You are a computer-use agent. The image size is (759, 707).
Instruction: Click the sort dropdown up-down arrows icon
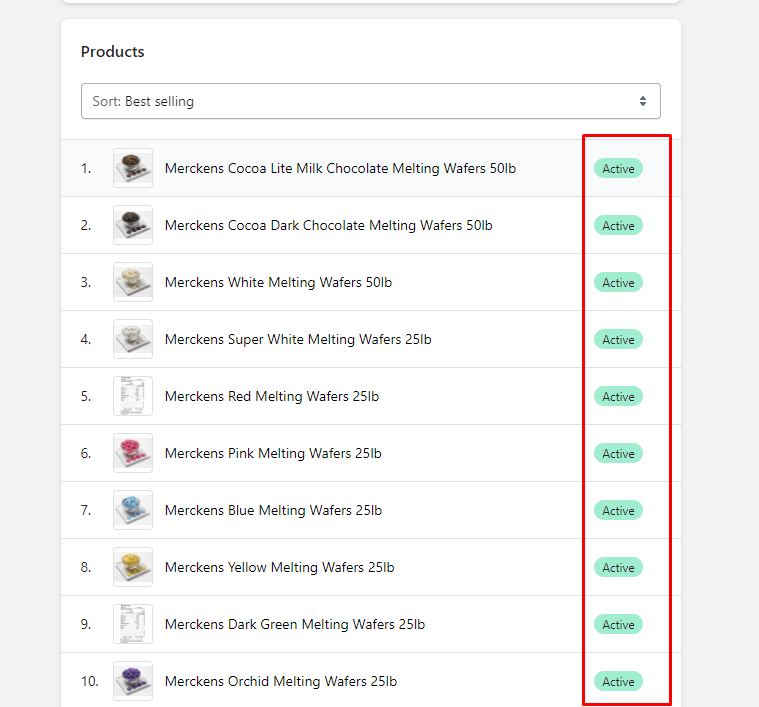pyautogui.click(x=643, y=101)
